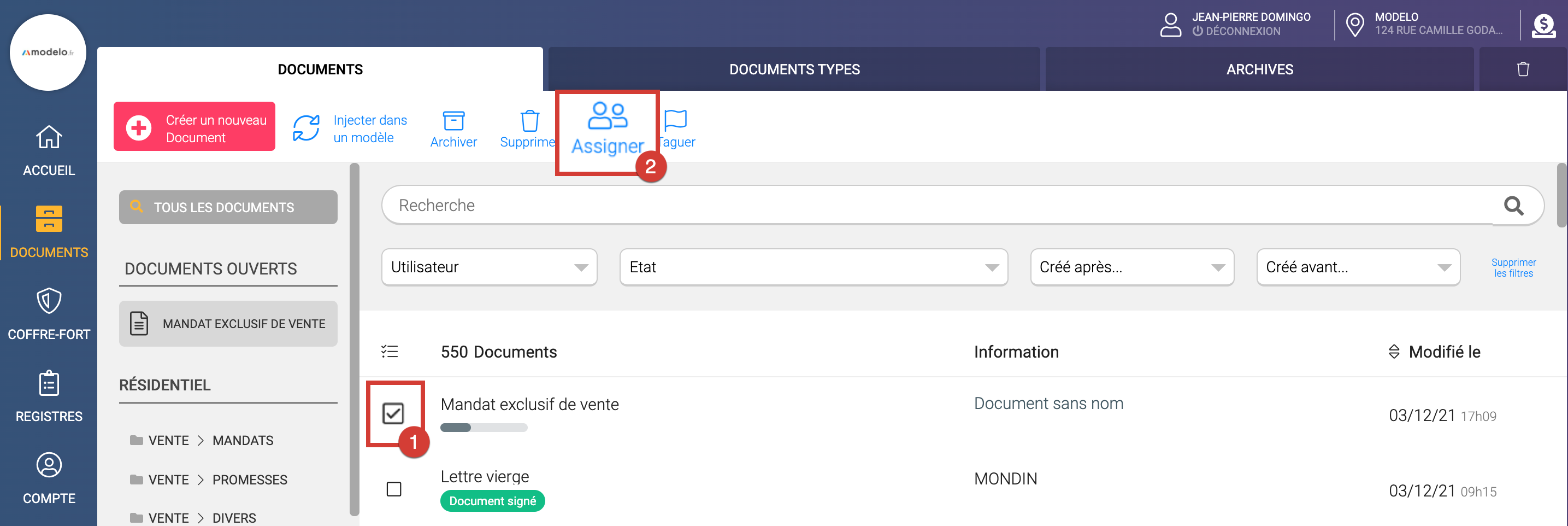The width and height of the screenshot is (1568, 526).
Task: Click the Mandat exclusif de vente progress bar
Action: click(x=484, y=428)
